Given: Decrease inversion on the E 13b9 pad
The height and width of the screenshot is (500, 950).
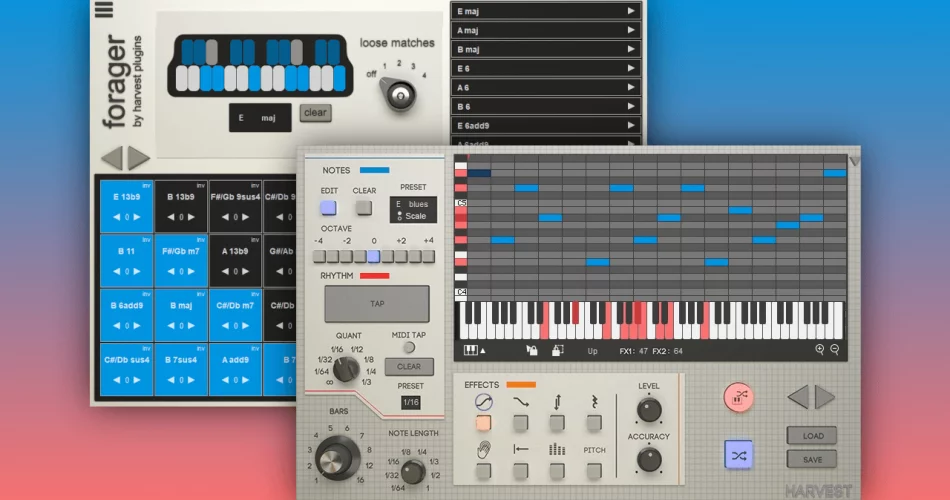Looking at the screenshot, I should (x=116, y=217).
